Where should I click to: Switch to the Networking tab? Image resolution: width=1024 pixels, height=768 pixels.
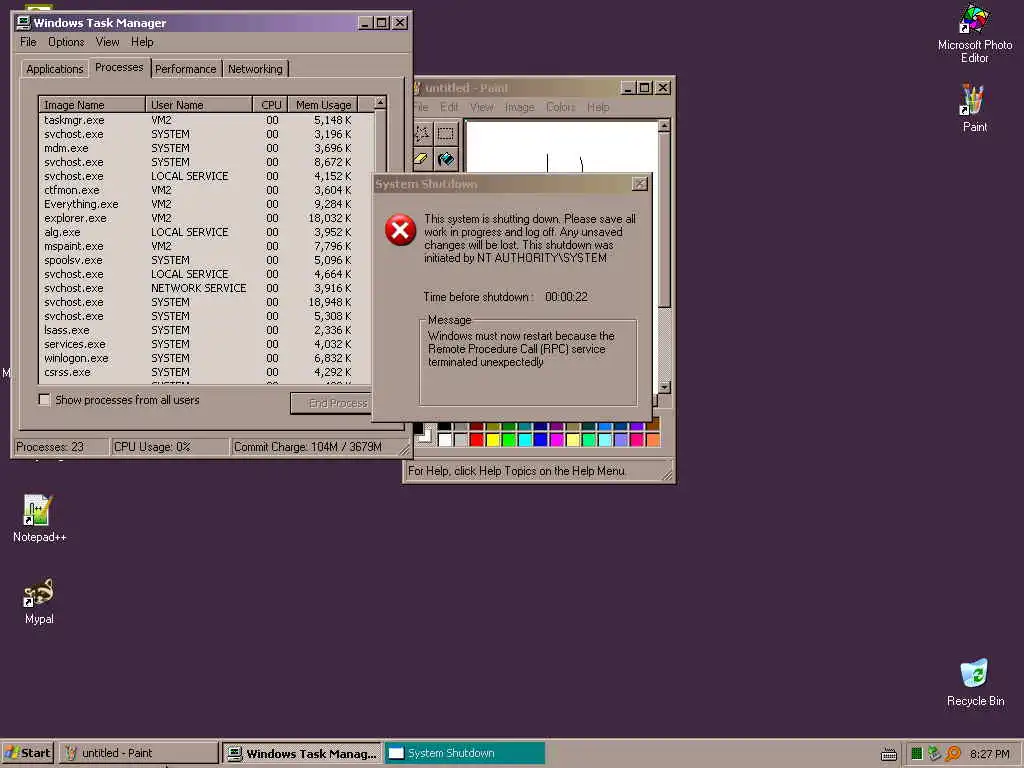tap(255, 69)
